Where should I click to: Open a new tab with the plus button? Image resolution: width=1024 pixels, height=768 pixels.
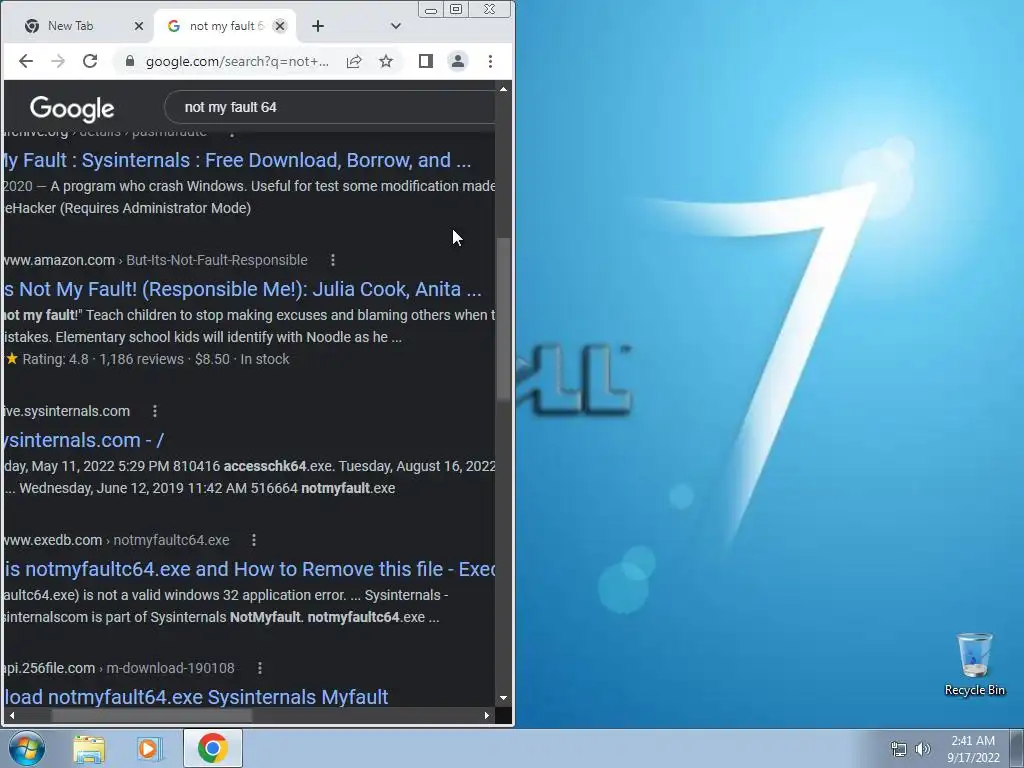(x=318, y=26)
